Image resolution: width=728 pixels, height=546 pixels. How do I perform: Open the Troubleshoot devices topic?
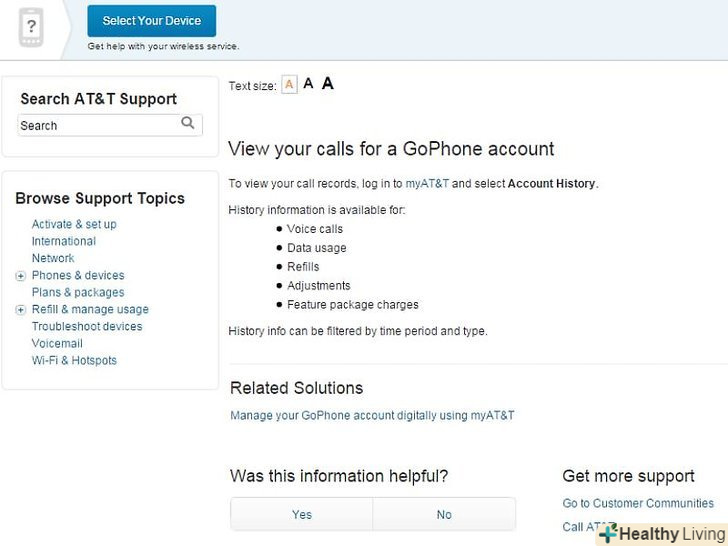pos(87,327)
